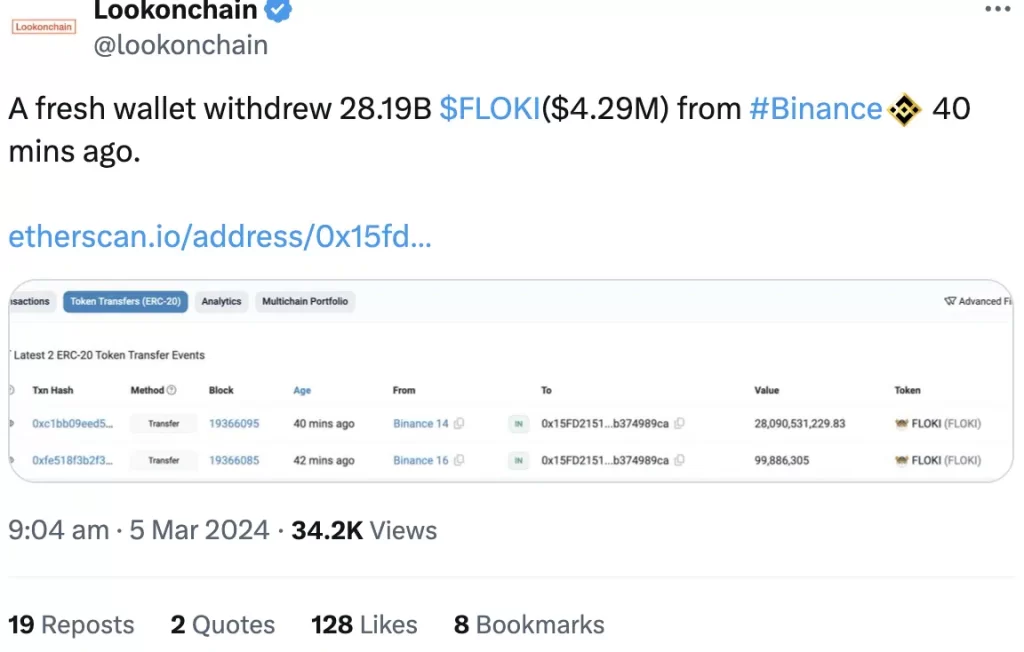The height and width of the screenshot is (652, 1024).
Task: Open the Analytics tab
Action: [221, 301]
